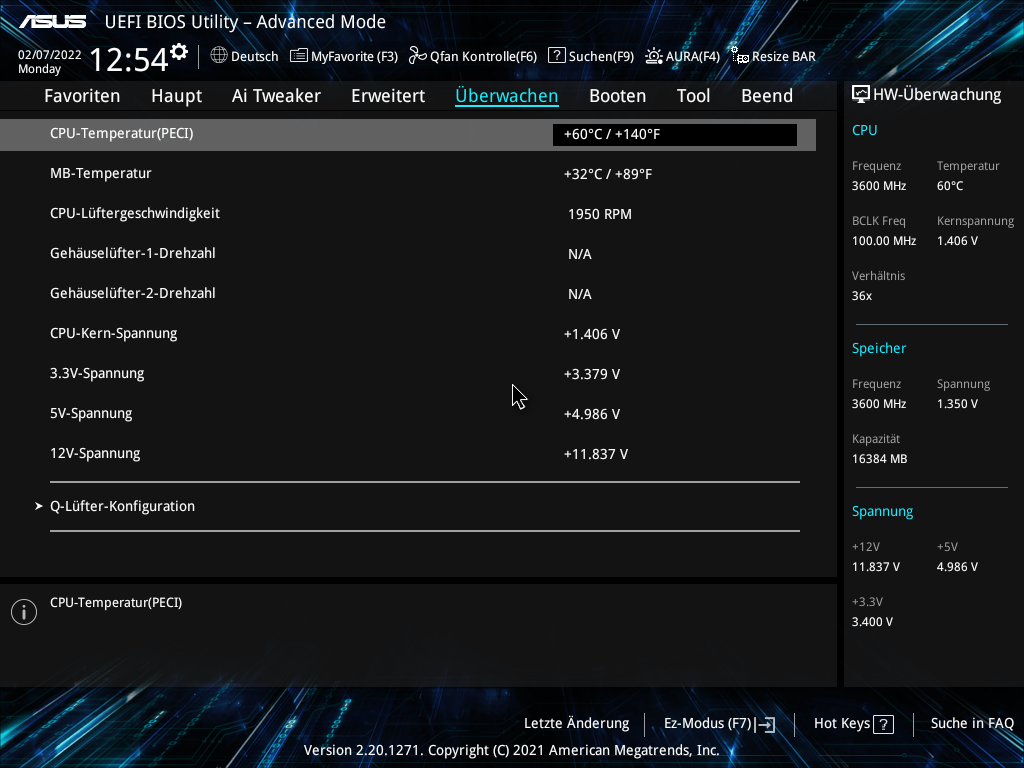Click the info icon in help area

click(24, 612)
